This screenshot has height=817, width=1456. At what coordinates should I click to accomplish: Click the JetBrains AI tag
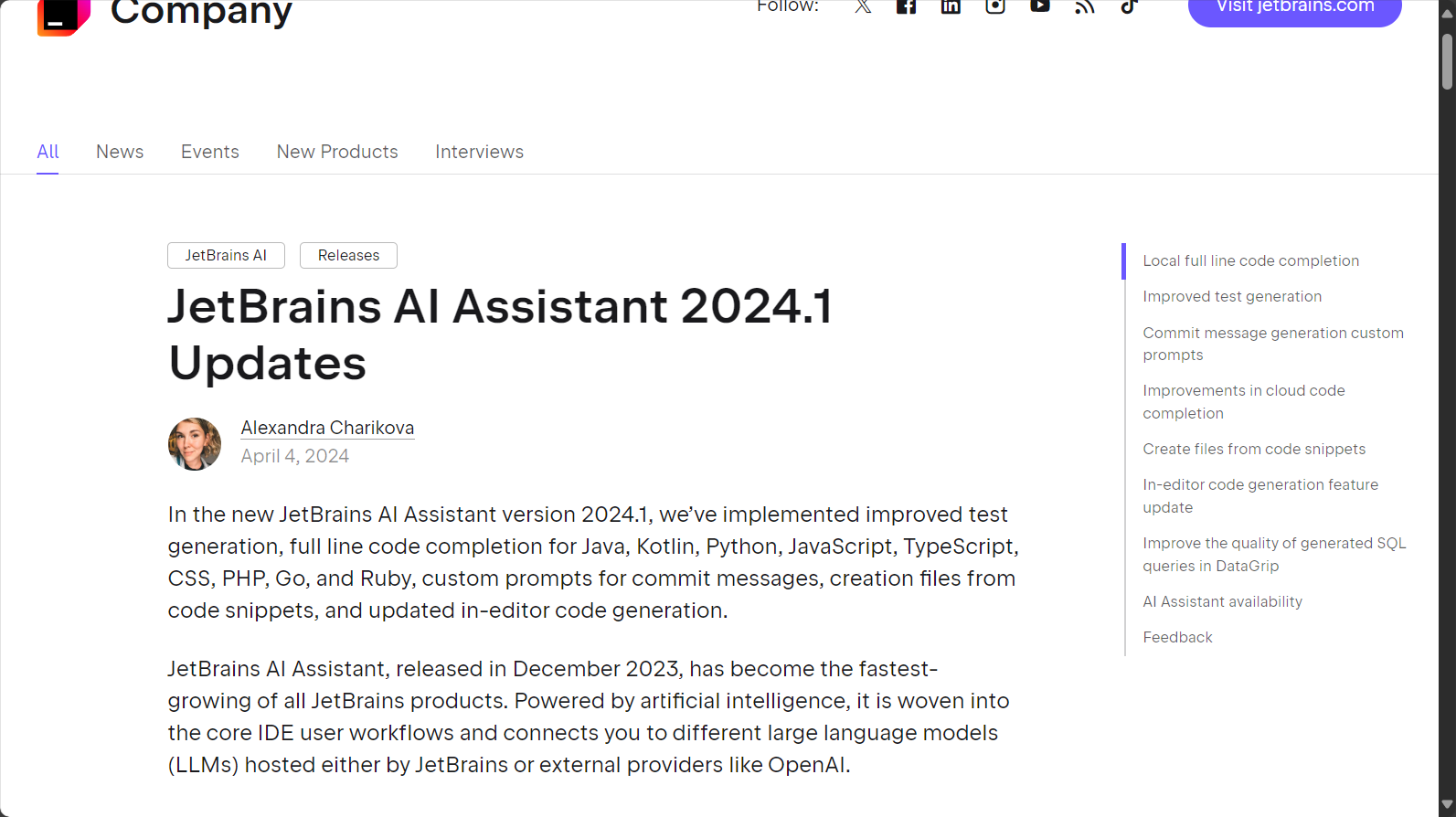pos(226,255)
